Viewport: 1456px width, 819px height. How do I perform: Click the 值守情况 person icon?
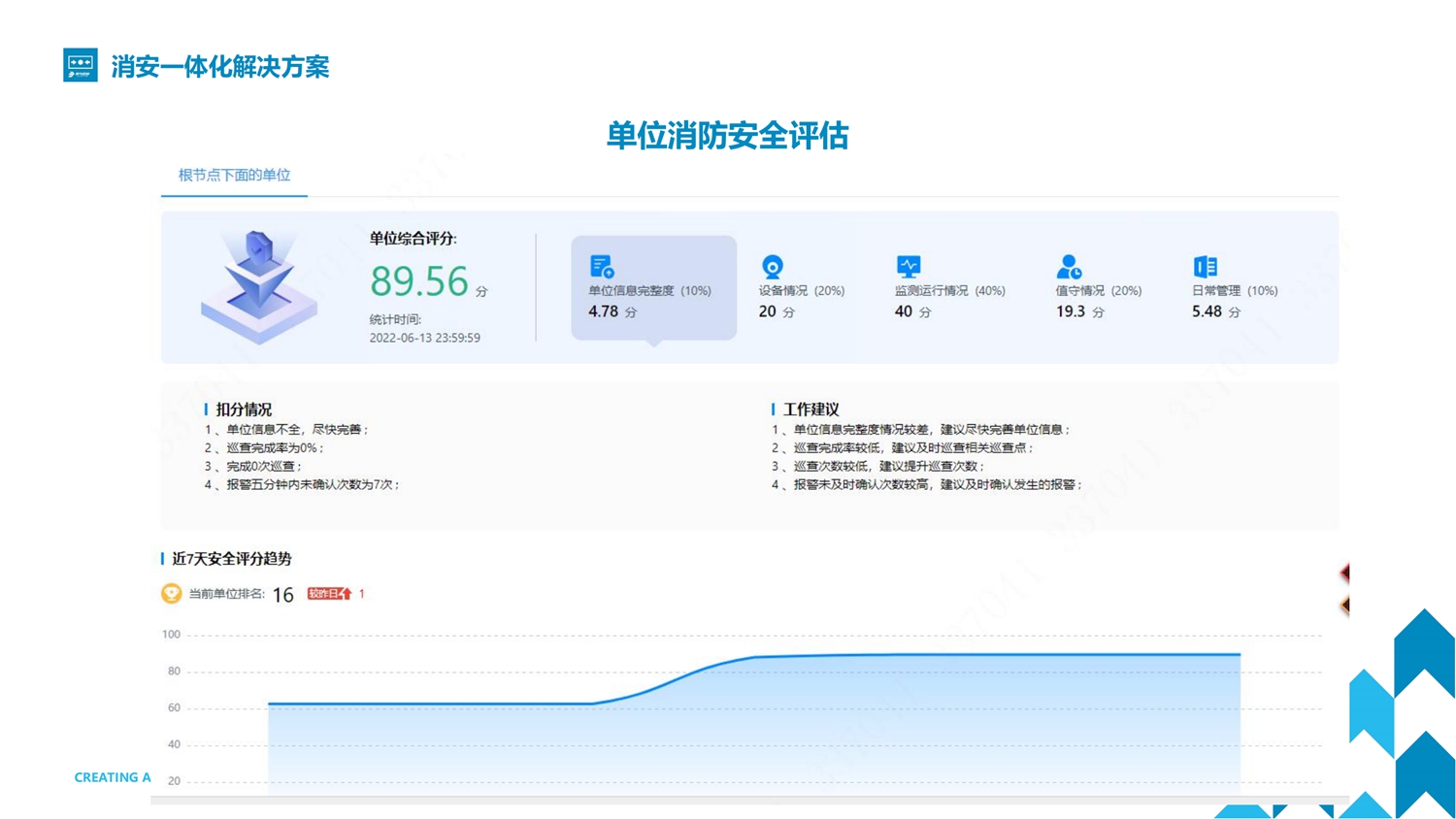1069,266
